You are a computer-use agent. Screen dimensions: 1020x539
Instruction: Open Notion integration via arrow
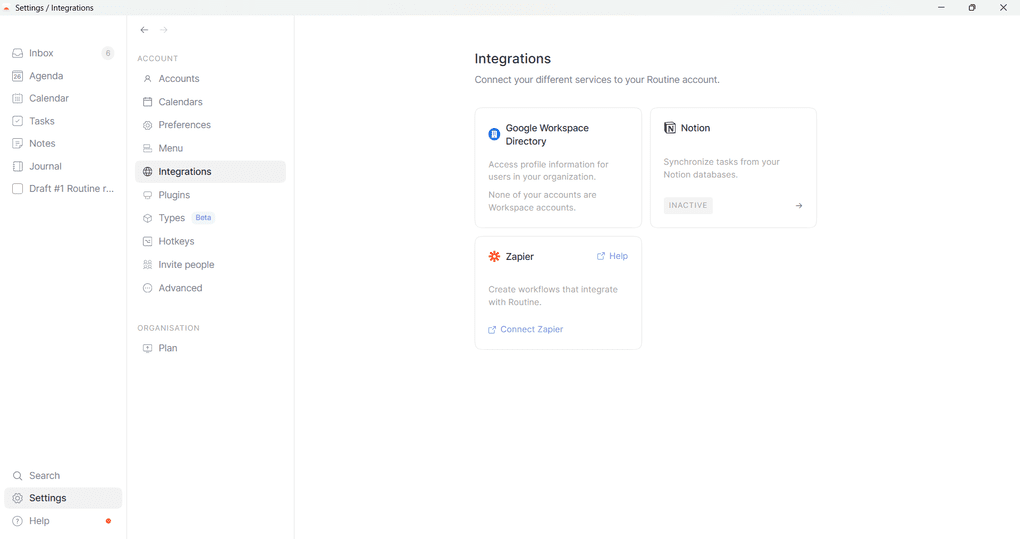pos(799,205)
